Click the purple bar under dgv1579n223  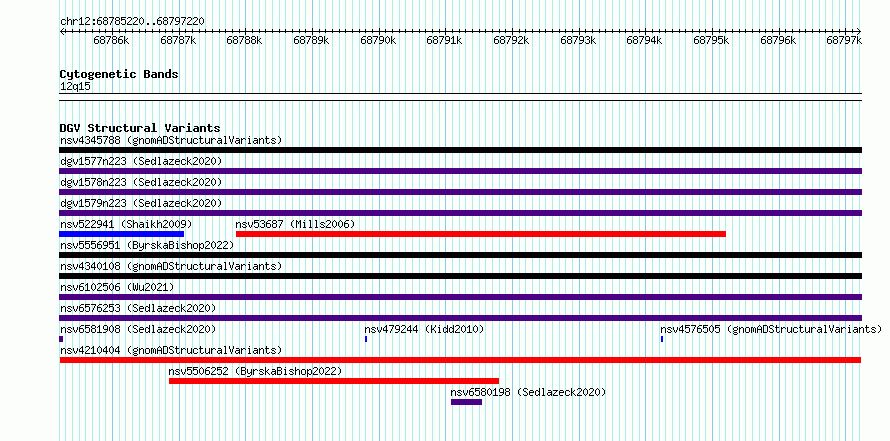coord(460,213)
